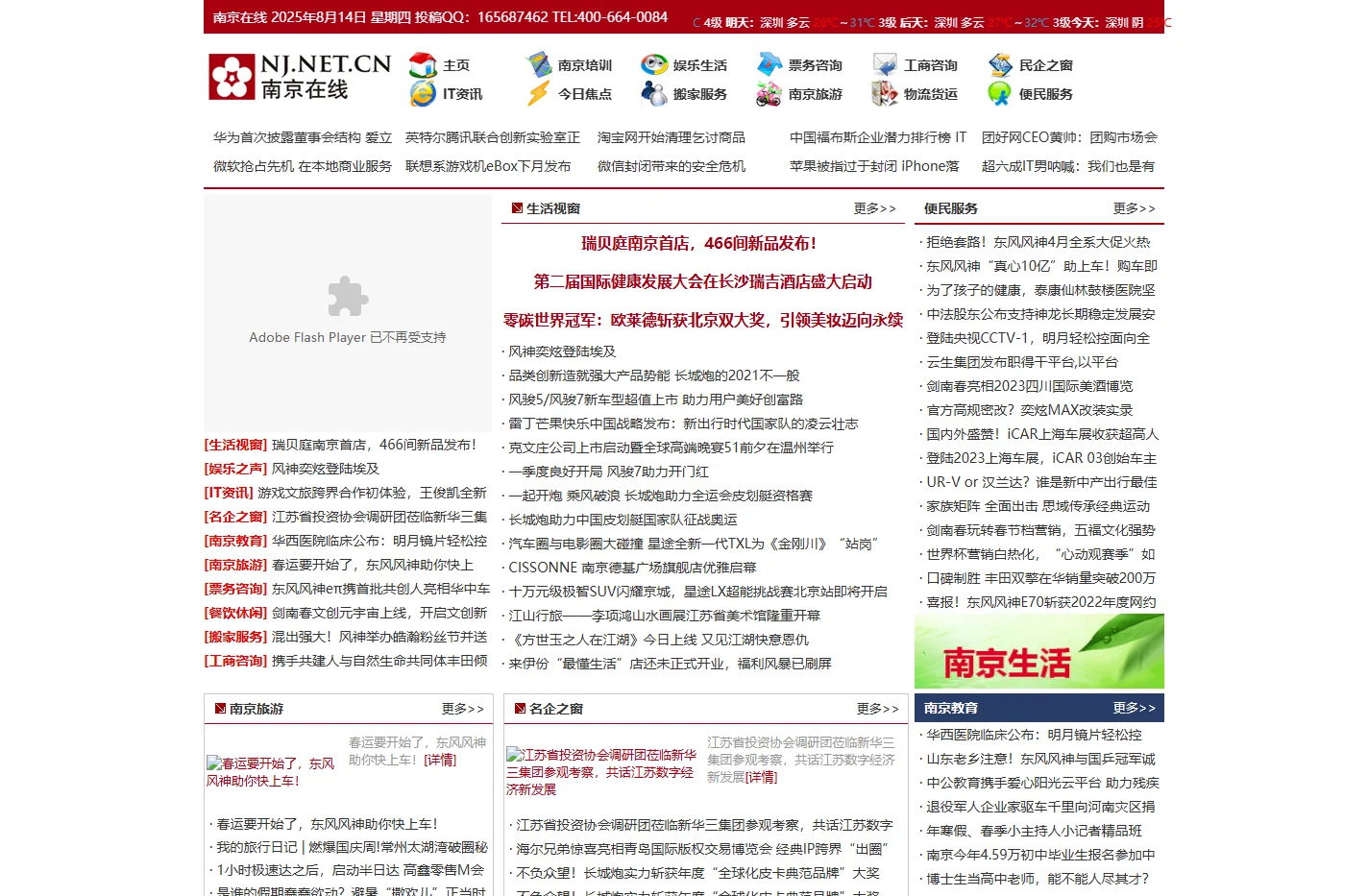Click the [南京教育] category tag
Image resolution: width=1368 pixels, height=896 pixels.
235,541
